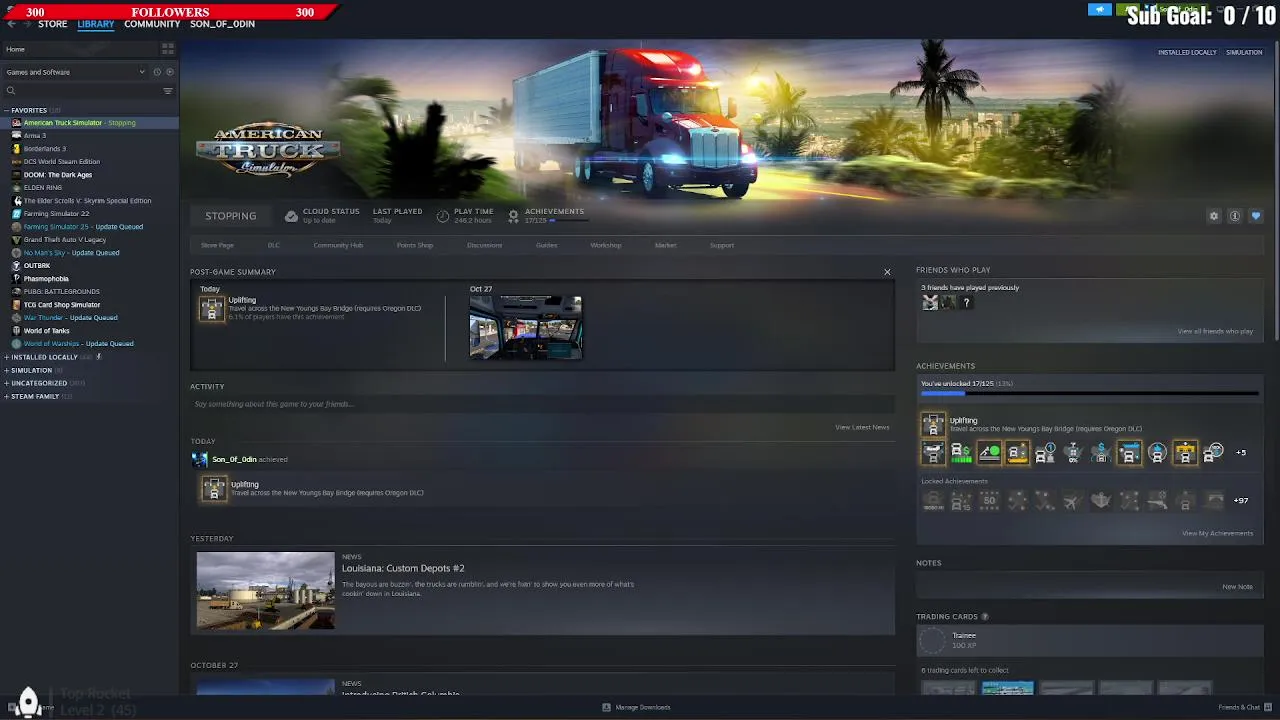Click the achievements progress bar

(1089, 394)
